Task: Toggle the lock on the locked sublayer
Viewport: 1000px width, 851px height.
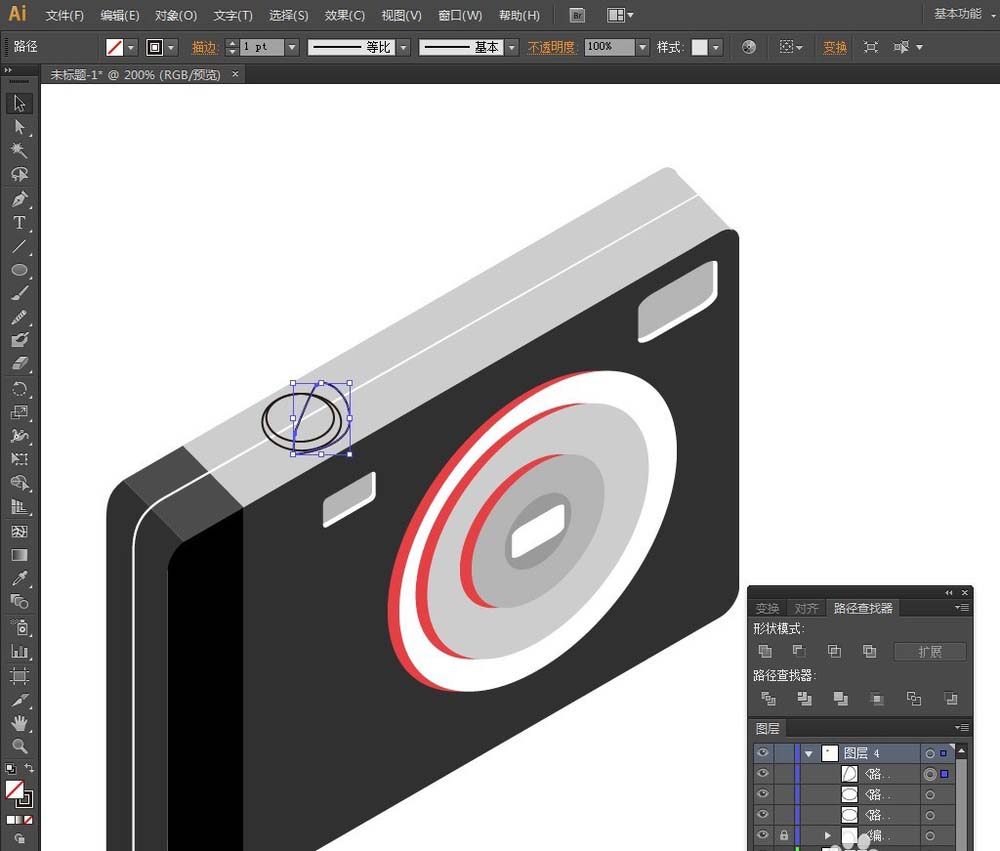Action: (x=784, y=834)
